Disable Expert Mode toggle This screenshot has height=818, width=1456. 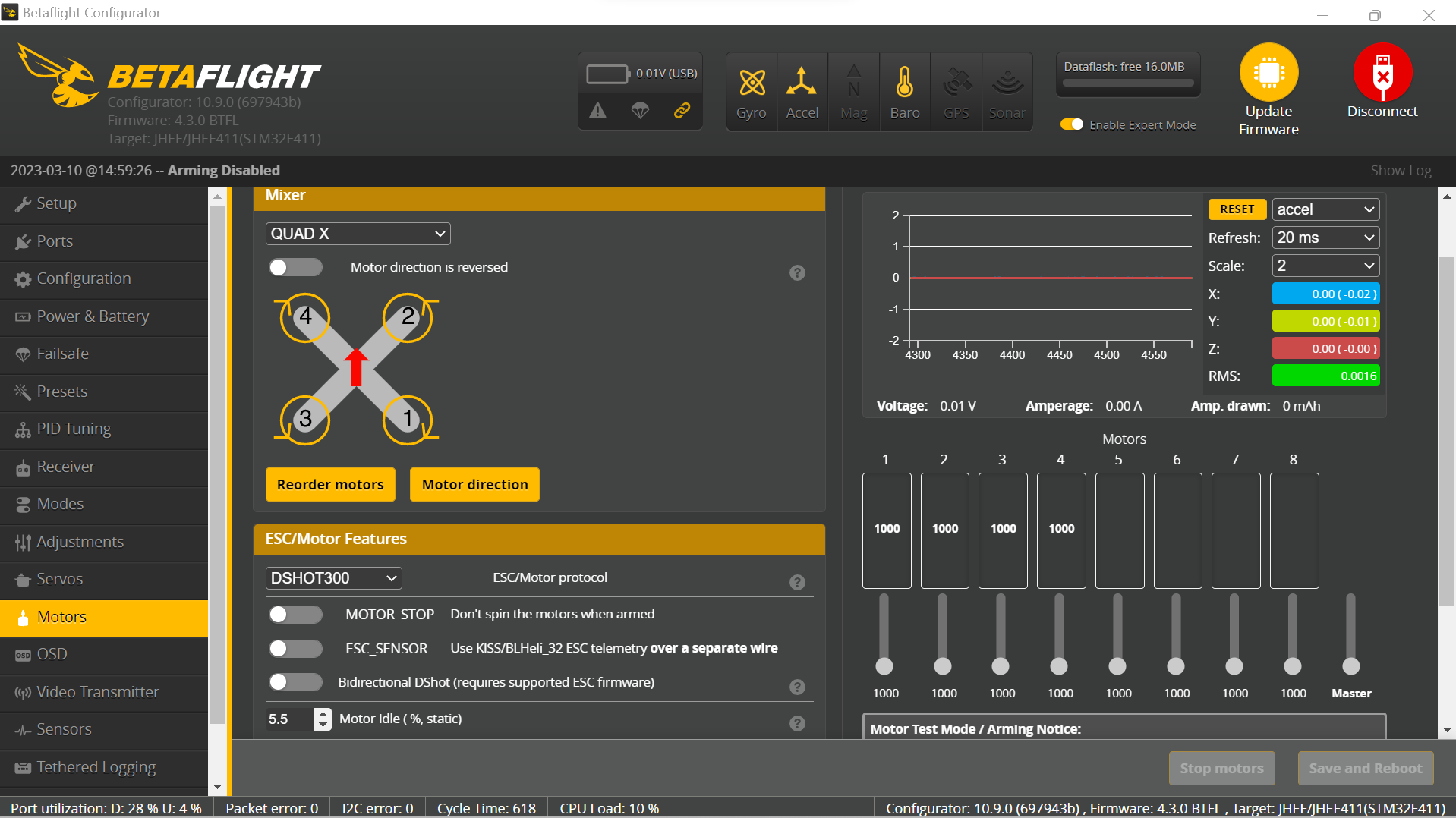[1072, 124]
